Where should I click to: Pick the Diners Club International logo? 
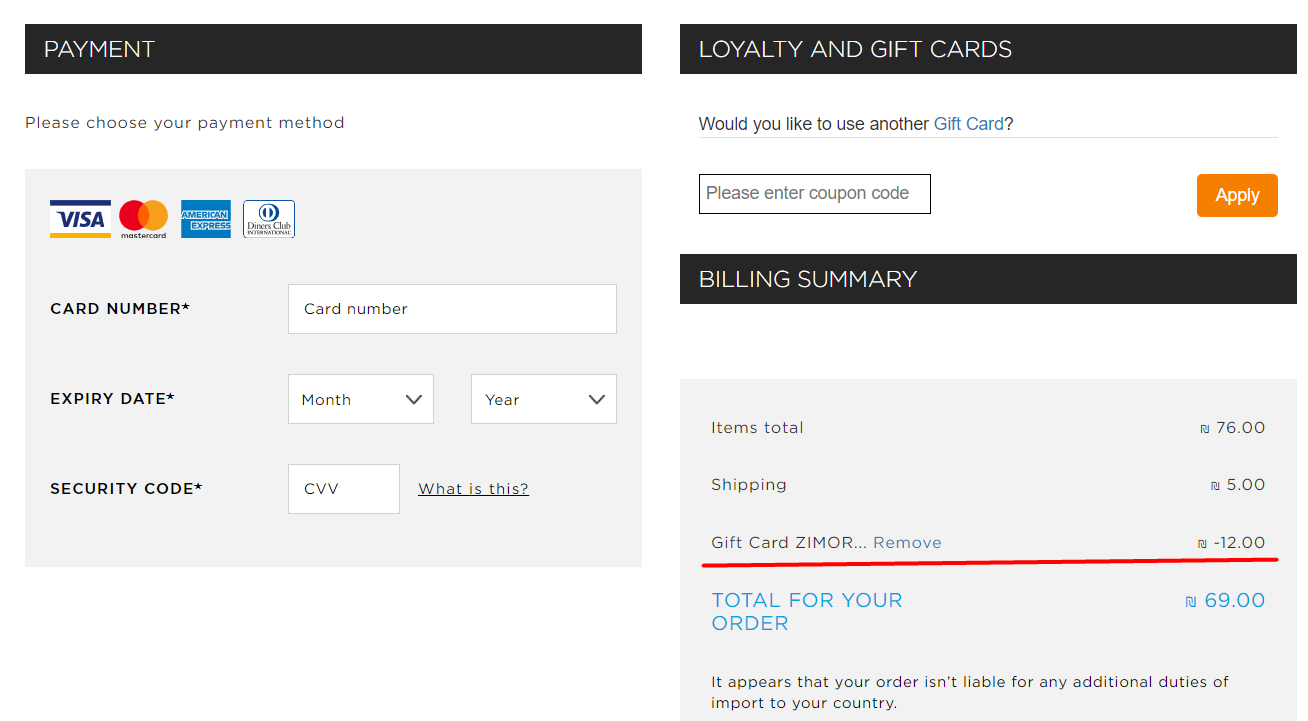pyautogui.click(x=269, y=219)
